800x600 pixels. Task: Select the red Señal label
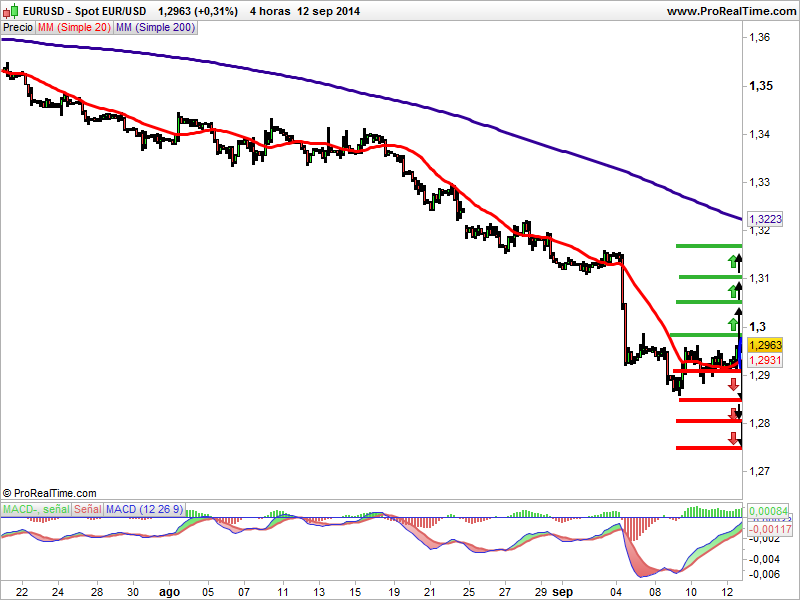pos(88,509)
